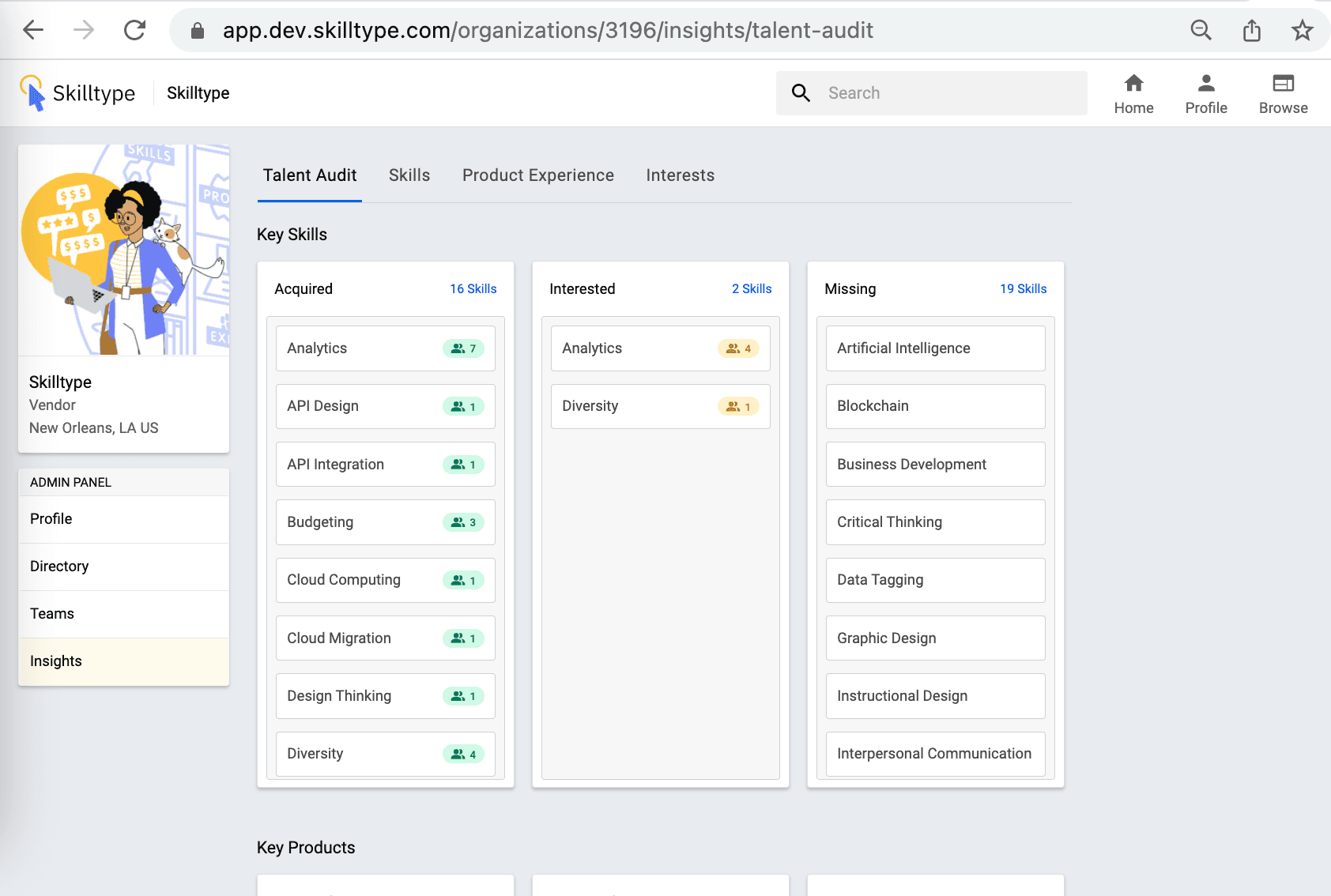Switch to the Skills tab
1331x896 pixels.
409,175
